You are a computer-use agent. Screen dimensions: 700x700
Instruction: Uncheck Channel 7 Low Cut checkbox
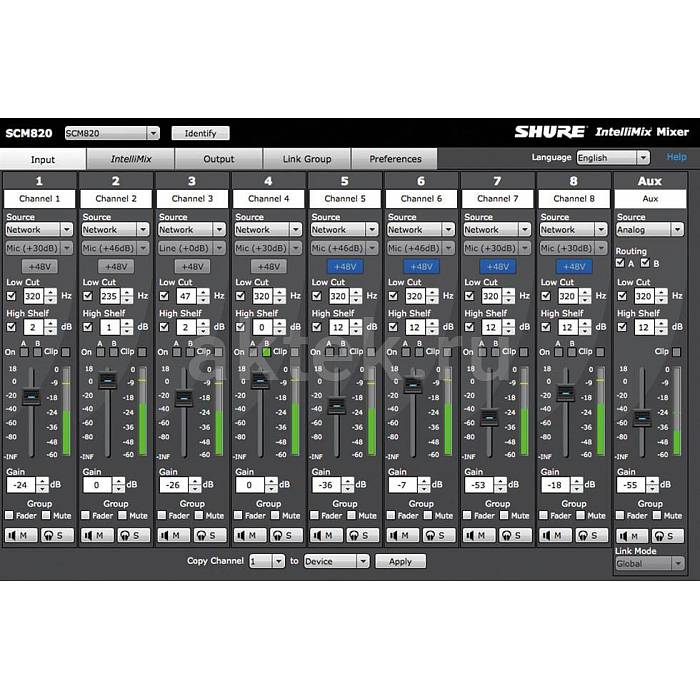(469, 296)
